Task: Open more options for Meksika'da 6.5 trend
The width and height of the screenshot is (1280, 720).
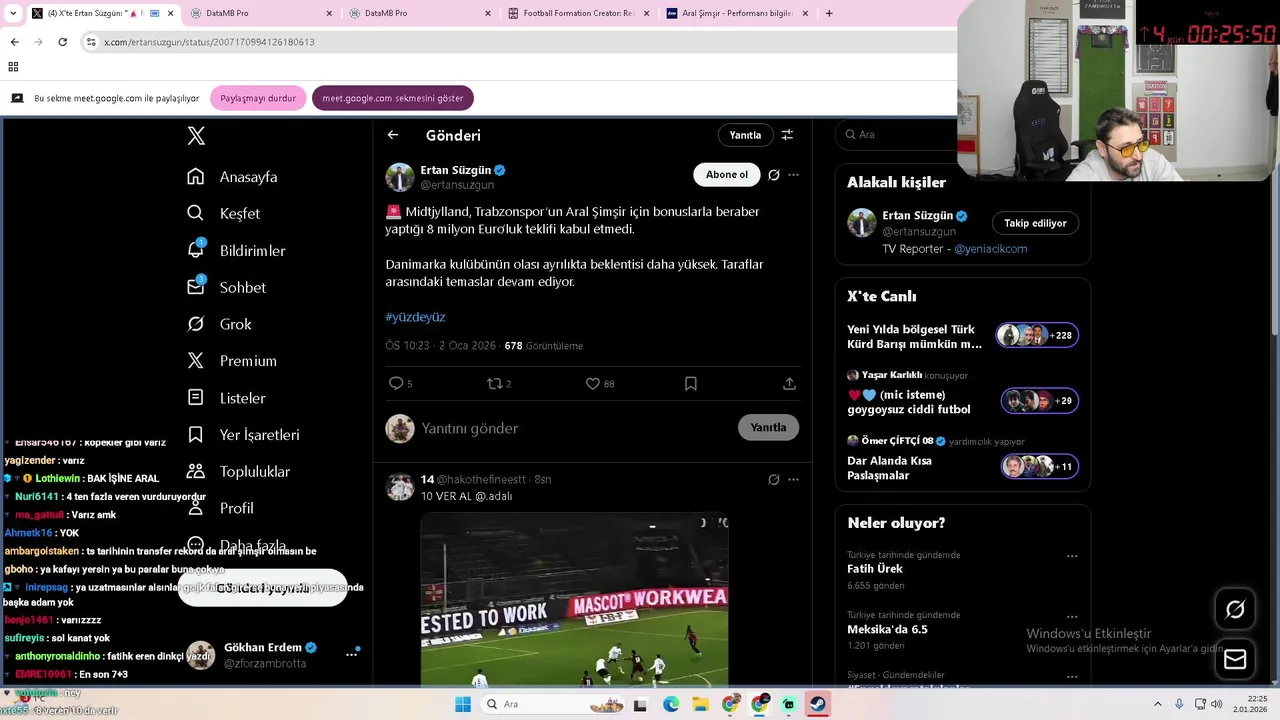Action: tap(1071, 616)
